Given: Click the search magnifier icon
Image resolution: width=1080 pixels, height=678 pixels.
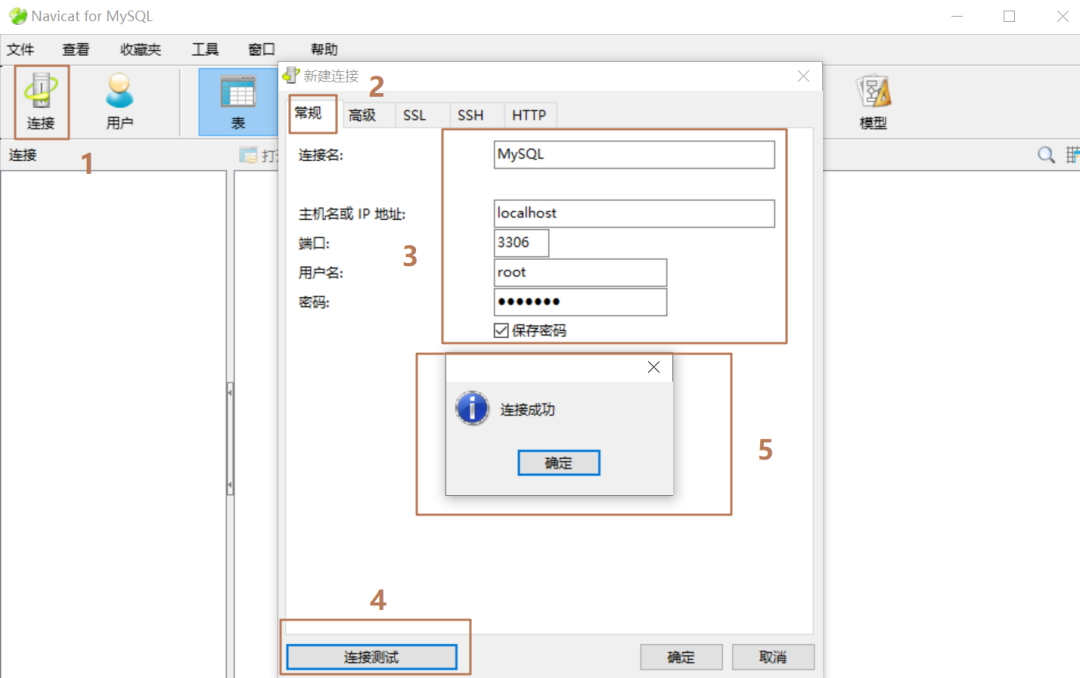Looking at the screenshot, I should tap(1046, 155).
